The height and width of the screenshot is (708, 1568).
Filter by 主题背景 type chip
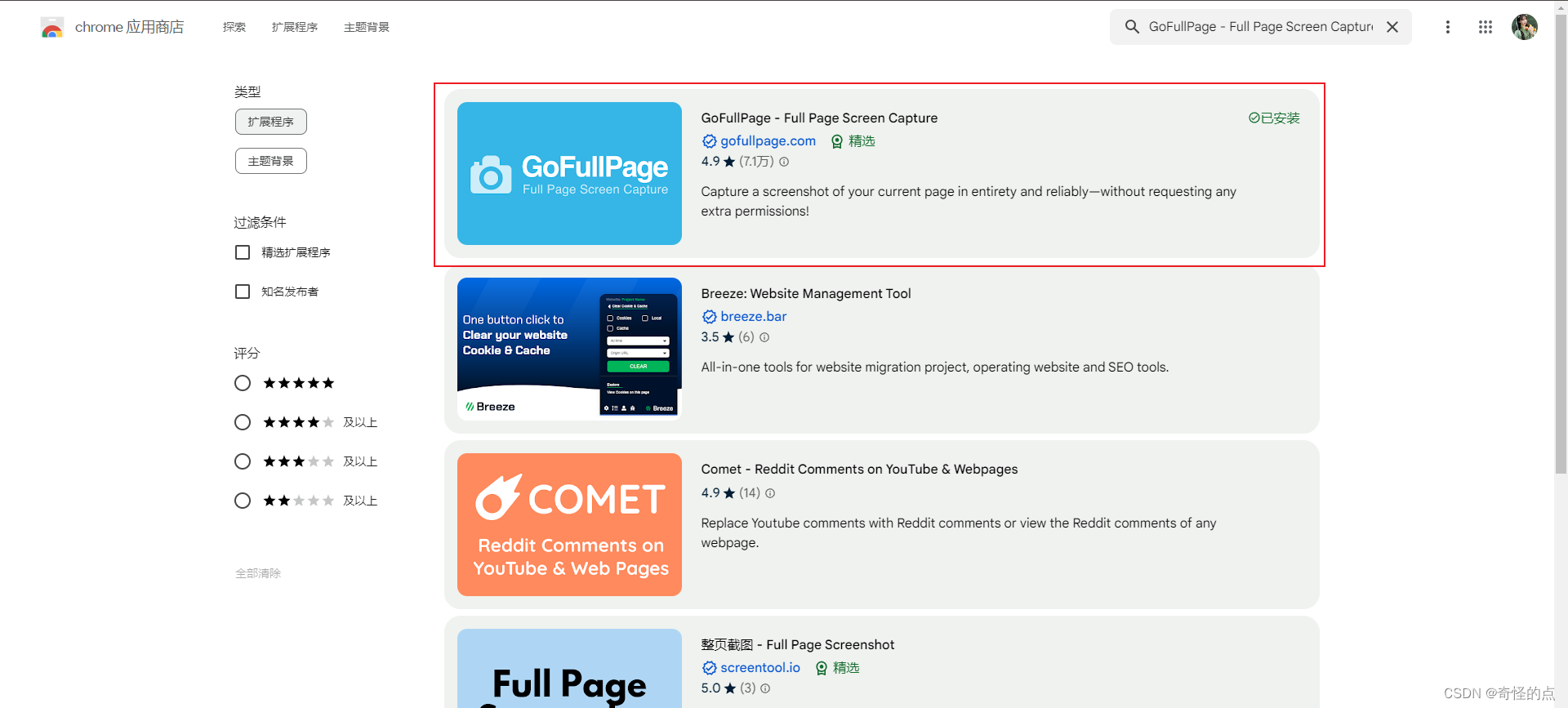pos(271,161)
